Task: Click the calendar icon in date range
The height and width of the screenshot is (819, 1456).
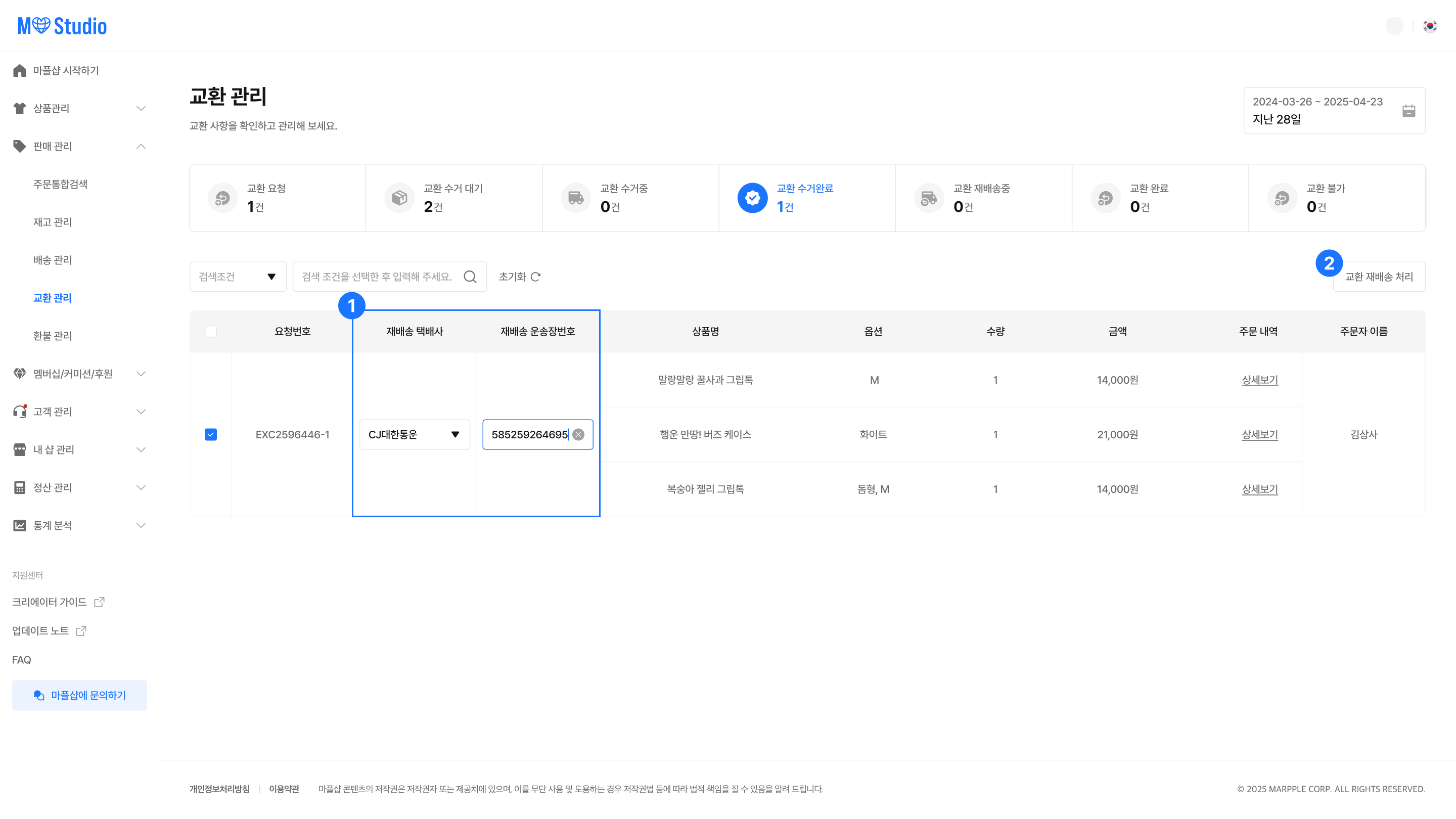Action: coord(1408,111)
